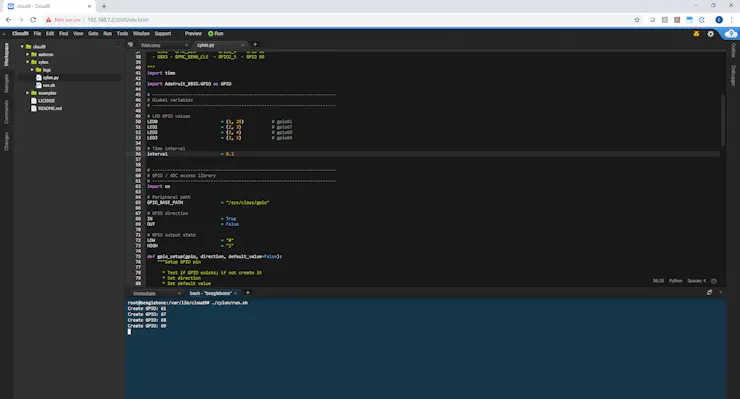The height and width of the screenshot is (399, 740).
Task: Open the Edit menu
Action: 50,34
